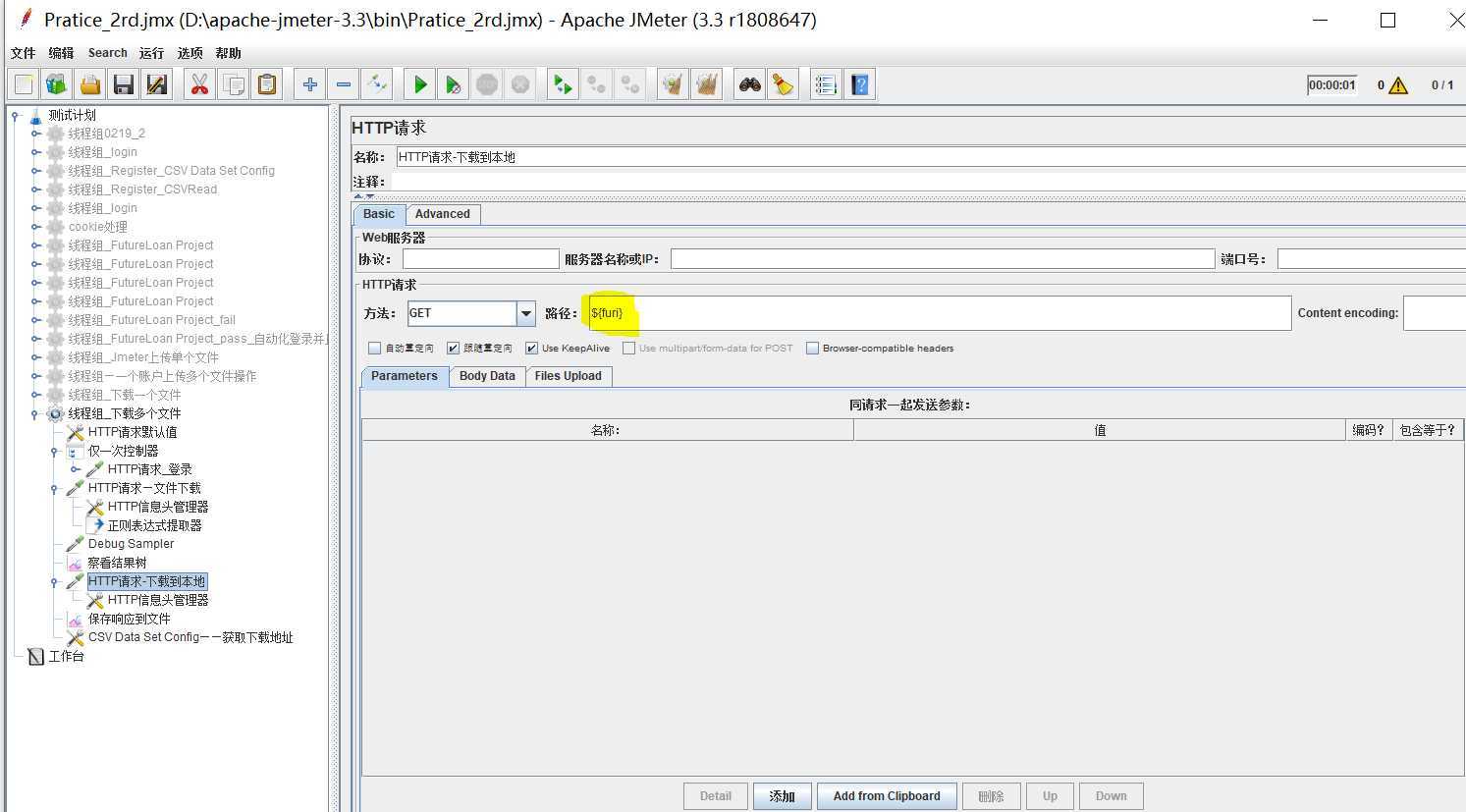Image resolution: width=1466 pixels, height=812 pixels.
Task: Start test without pauses icon
Action: [x=454, y=84]
